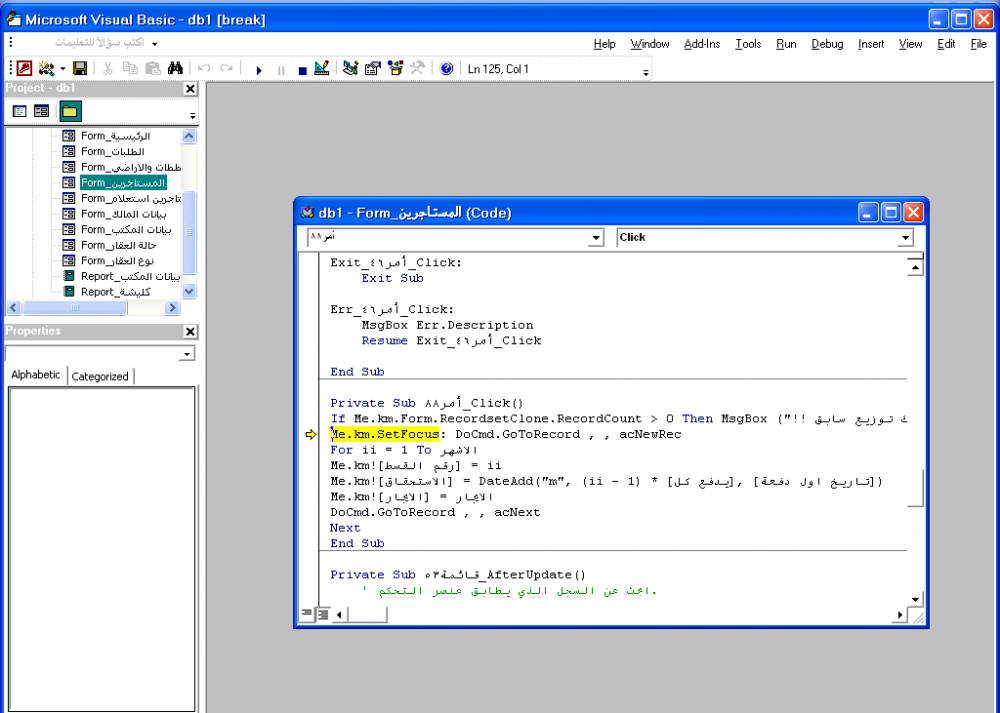The width and height of the screenshot is (1000, 713).
Task: Open the Object dropdown in code window
Action: tap(596, 238)
